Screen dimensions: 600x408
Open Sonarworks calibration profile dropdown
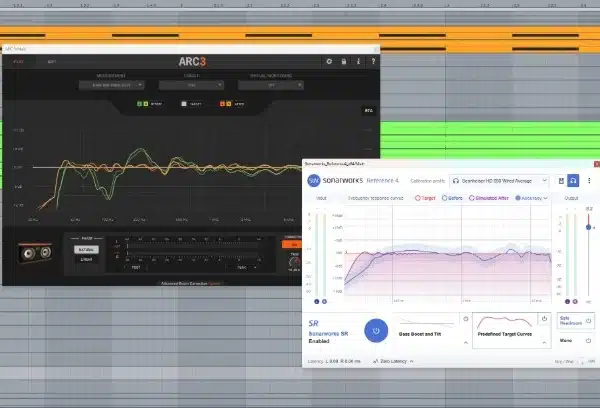pos(499,181)
